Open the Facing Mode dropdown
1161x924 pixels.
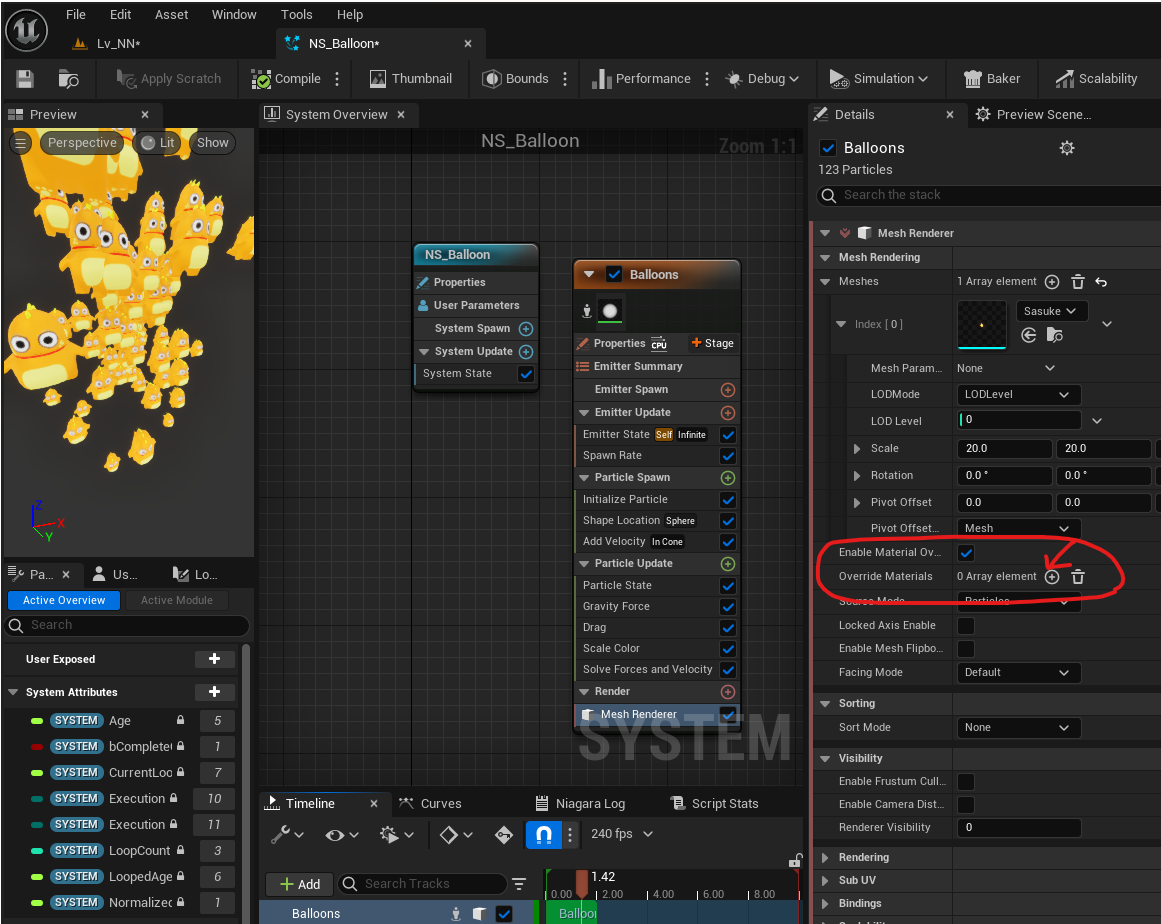point(1018,672)
